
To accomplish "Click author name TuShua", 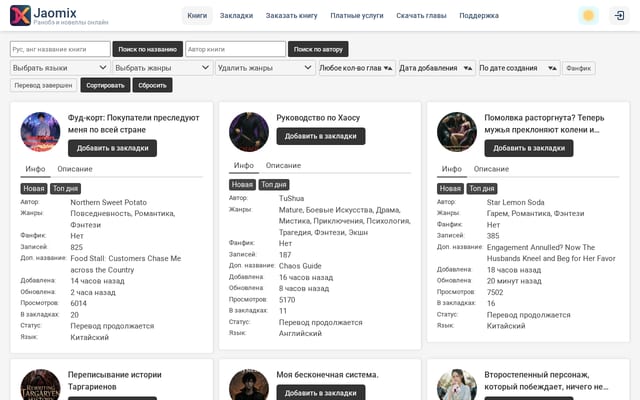I will coord(291,198).
